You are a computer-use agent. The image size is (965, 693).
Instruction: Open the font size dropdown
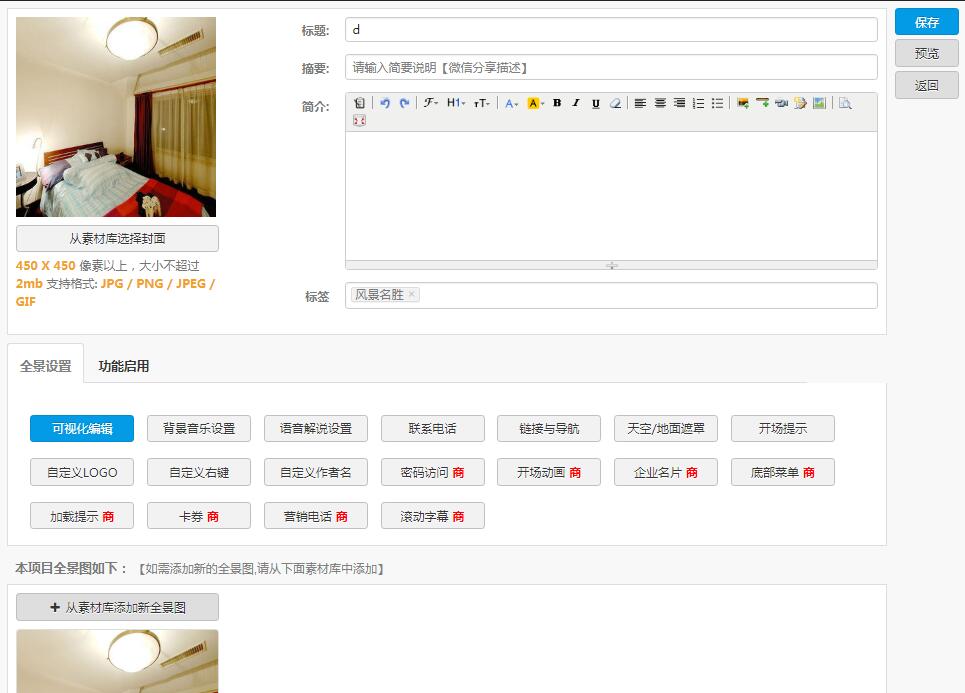(x=482, y=103)
